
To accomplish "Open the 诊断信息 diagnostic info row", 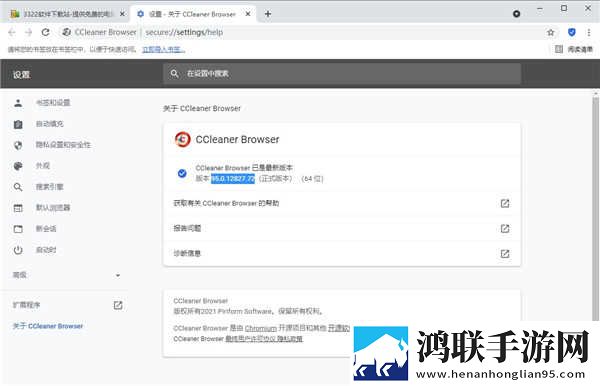I will pyautogui.click(x=342, y=254).
